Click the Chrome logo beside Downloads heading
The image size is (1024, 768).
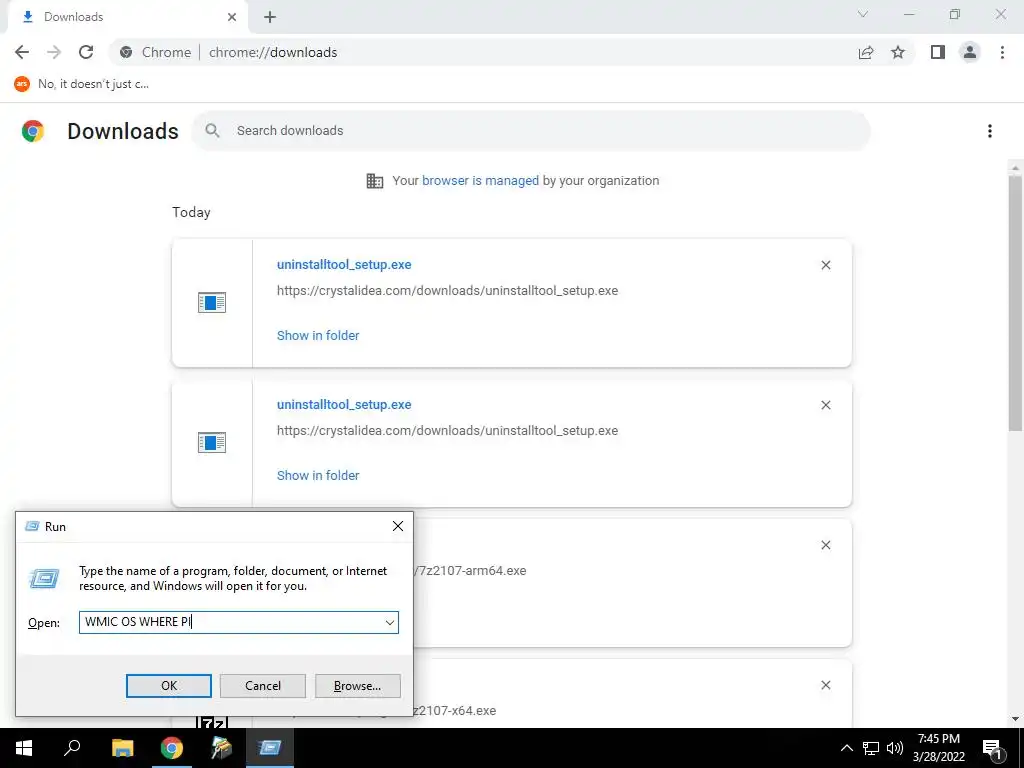pyautogui.click(x=33, y=131)
